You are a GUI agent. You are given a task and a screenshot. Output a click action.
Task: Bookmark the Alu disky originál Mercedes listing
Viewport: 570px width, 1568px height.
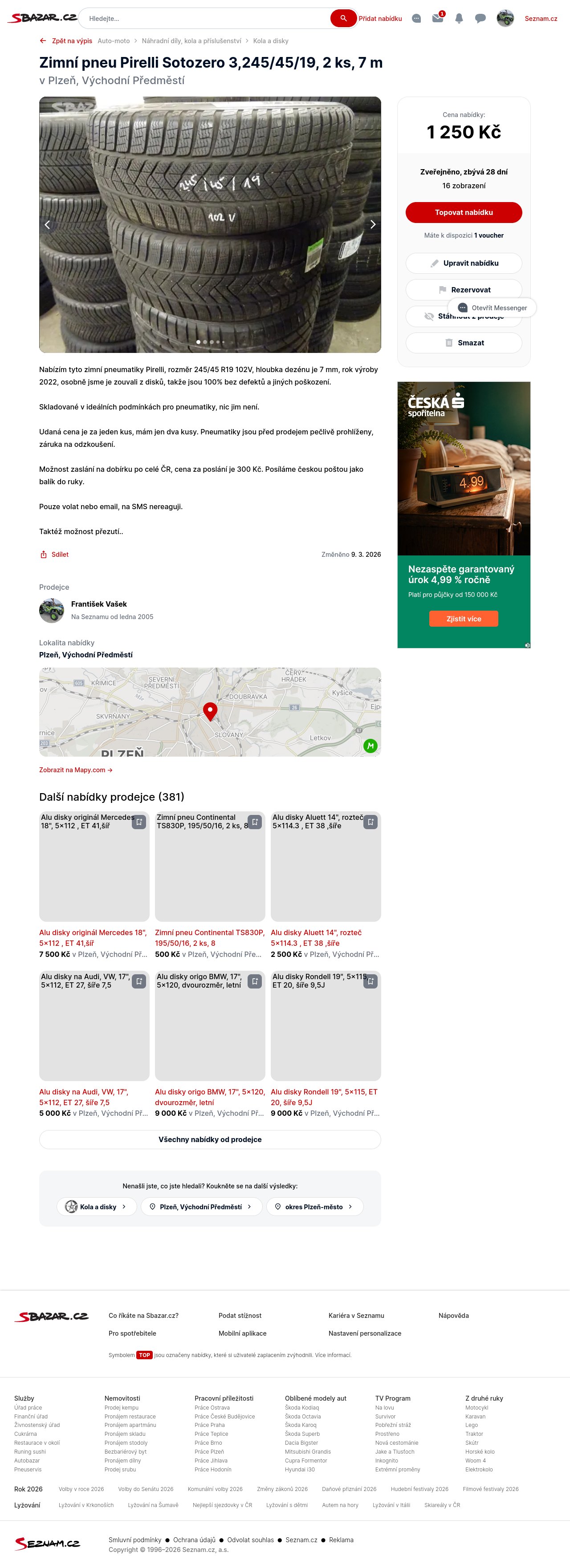(x=139, y=822)
